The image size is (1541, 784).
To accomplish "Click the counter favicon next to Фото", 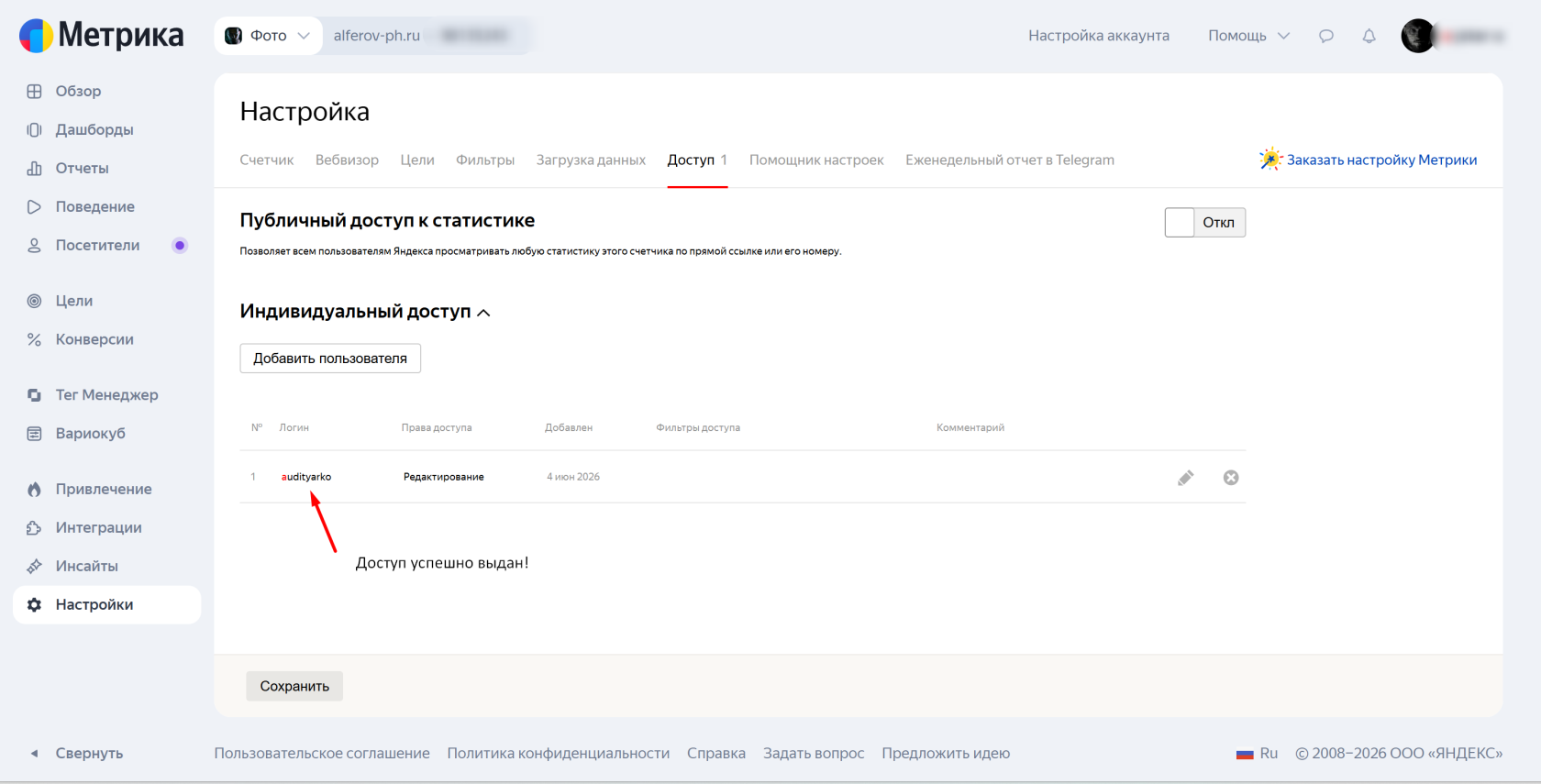I will [234, 36].
